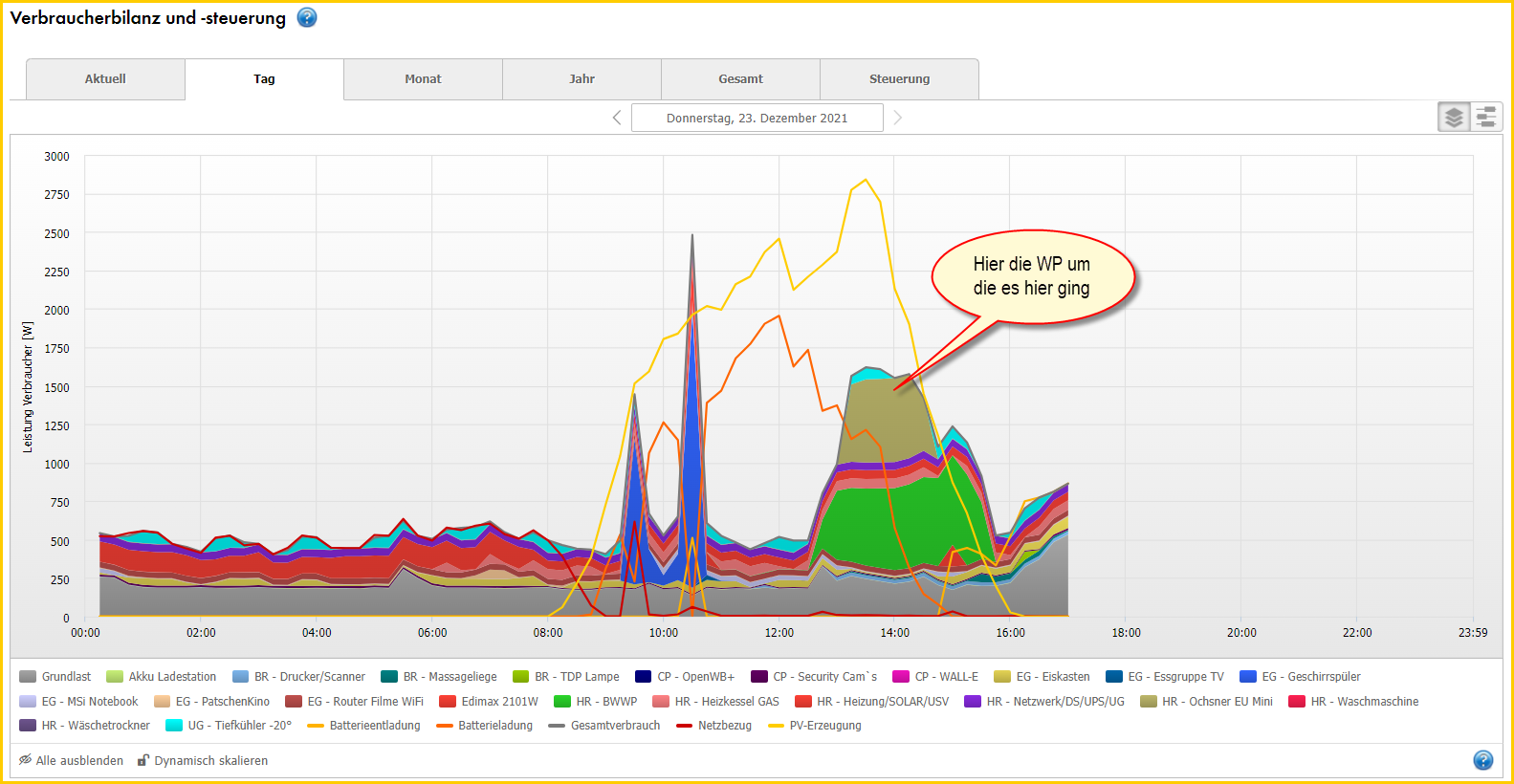Switch to the Gesamt tab
The height and width of the screenshot is (784, 1514).
740,79
